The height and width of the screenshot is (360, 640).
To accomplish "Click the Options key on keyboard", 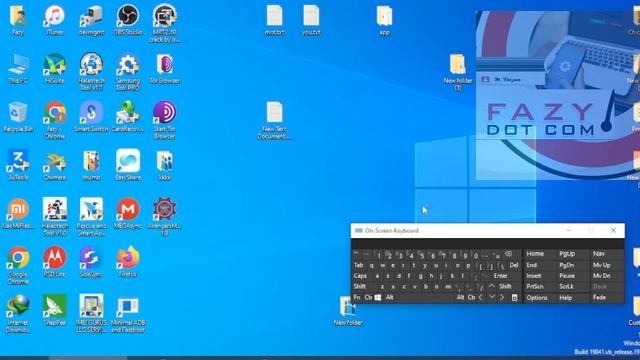I will (537, 298).
